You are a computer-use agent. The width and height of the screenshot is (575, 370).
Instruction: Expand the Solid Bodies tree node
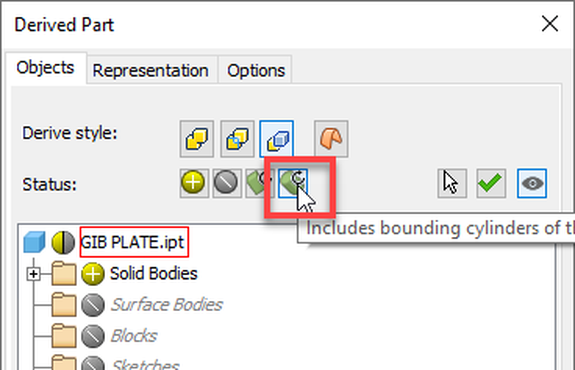(x=34, y=274)
